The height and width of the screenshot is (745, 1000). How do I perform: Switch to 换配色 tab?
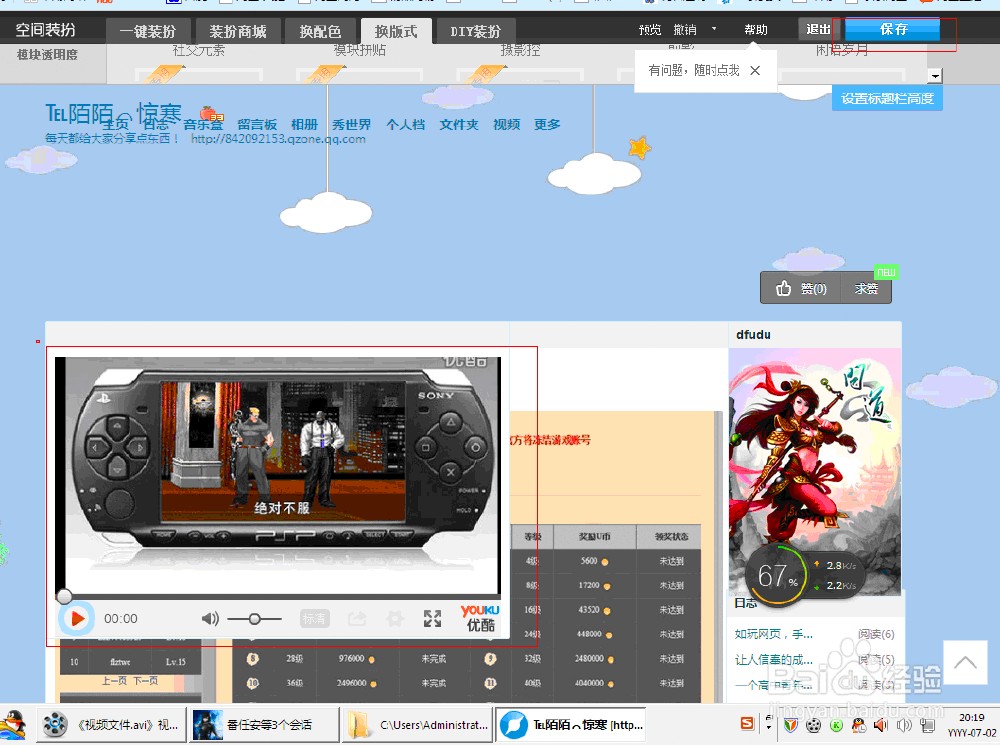pyautogui.click(x=320, y=31)
